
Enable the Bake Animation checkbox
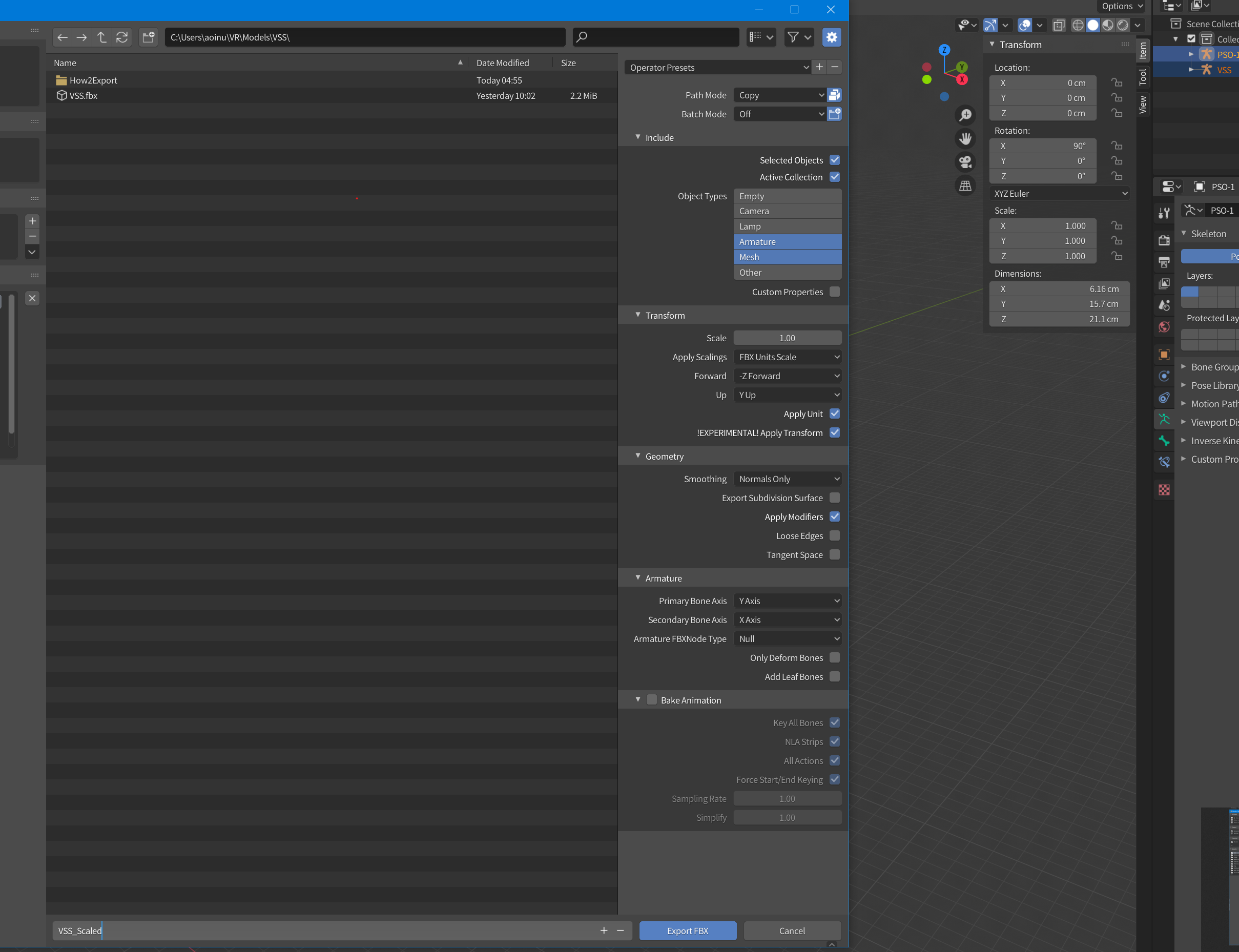click(x=652, y=700)
